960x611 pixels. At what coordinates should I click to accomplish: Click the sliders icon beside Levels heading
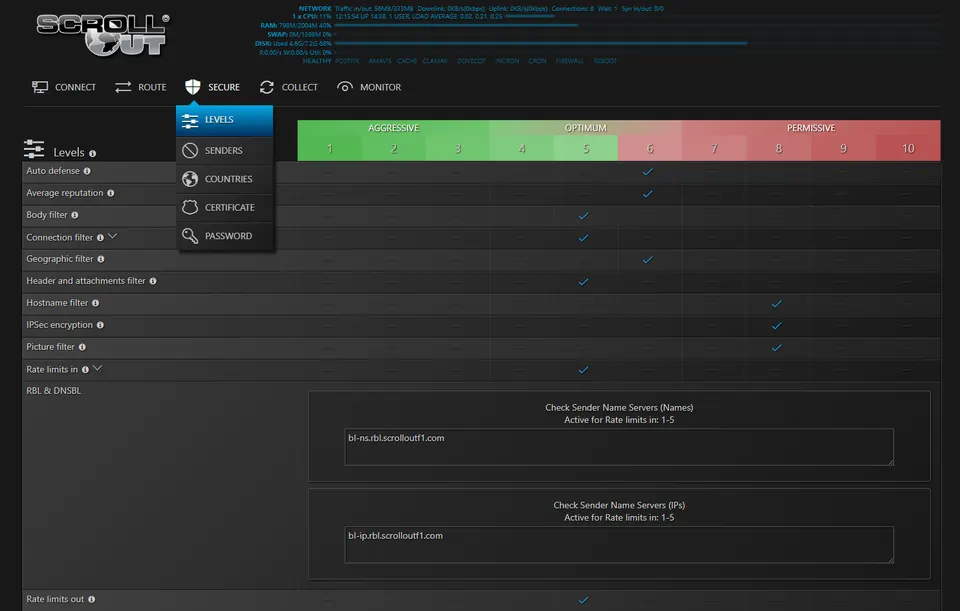click(34, 149)
